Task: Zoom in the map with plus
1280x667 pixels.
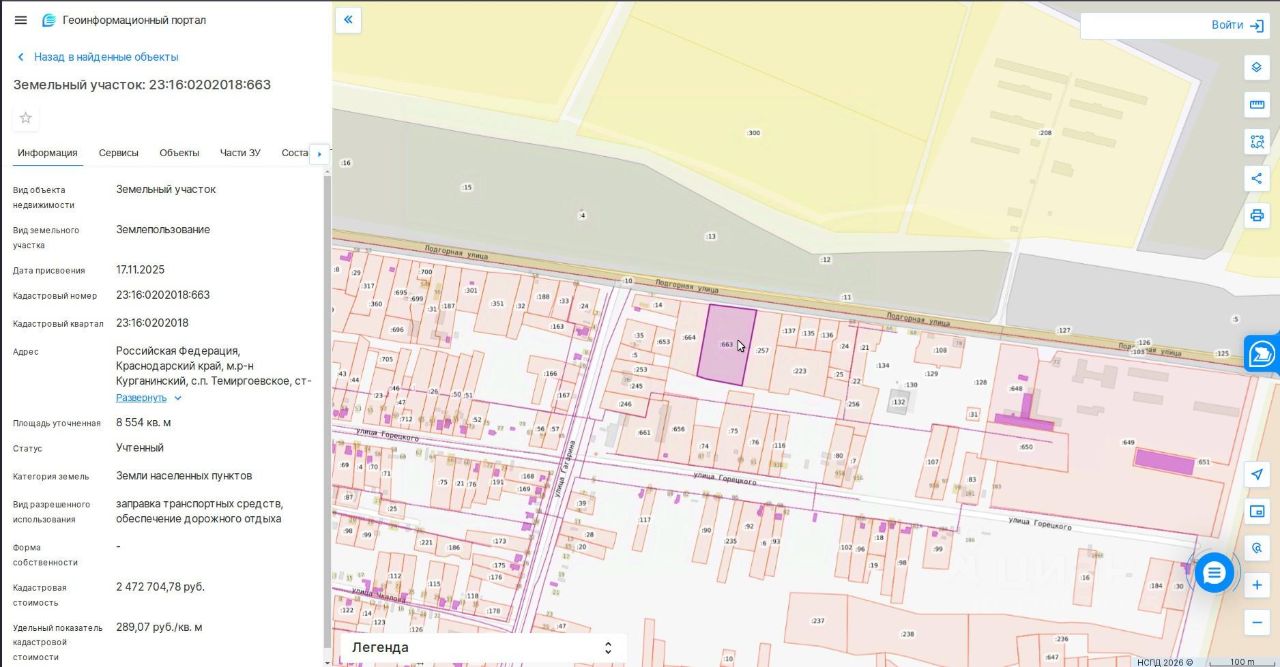Action: 1257,585
